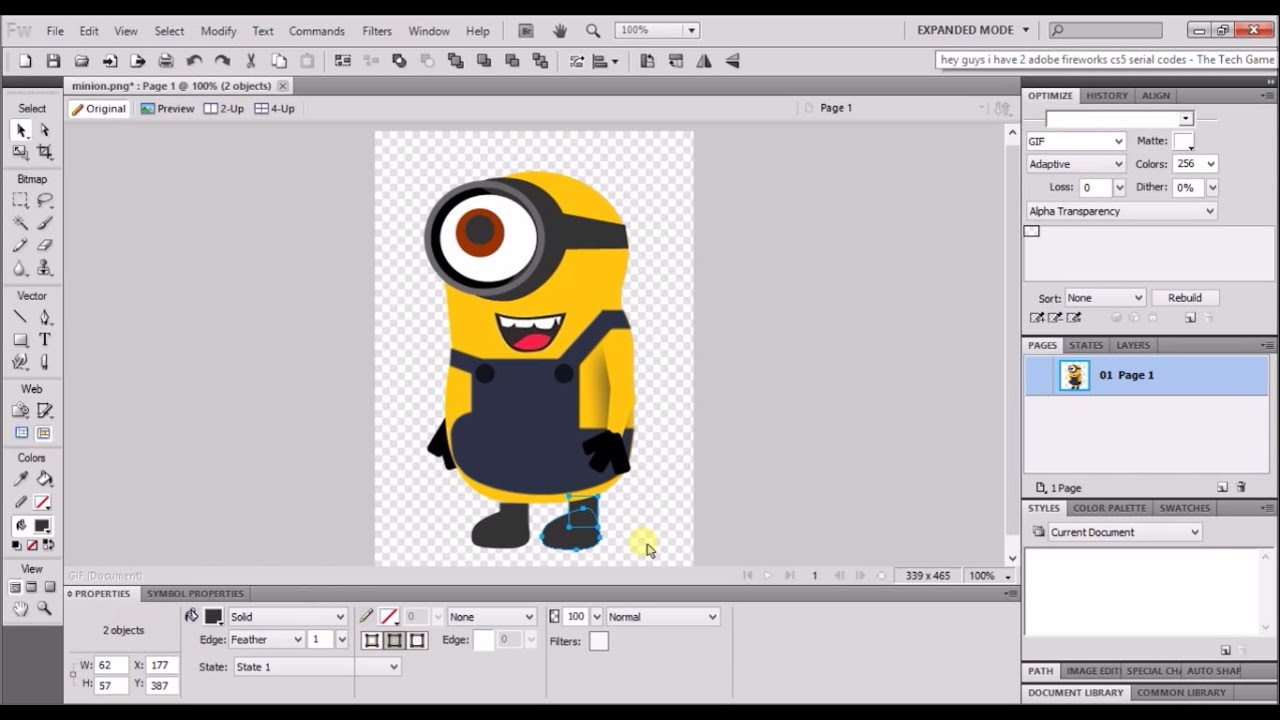Select the Pencil tool

tap(20, 246)
